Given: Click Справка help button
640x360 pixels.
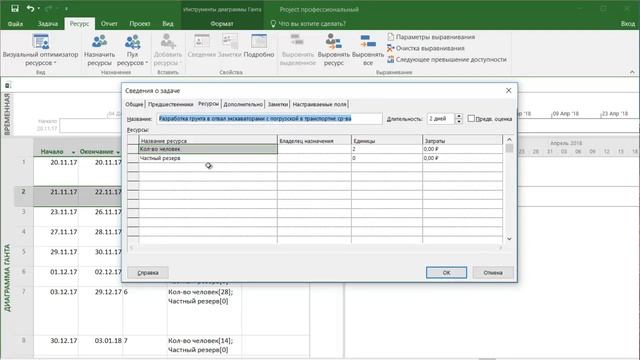Looking at the screenshot, I should [148, 273].
